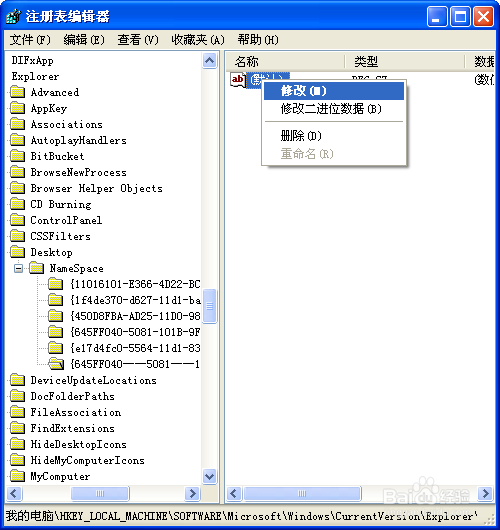500x530 pixels.
Task: Select the Desktop key label
Action: [x=51, y=252]
